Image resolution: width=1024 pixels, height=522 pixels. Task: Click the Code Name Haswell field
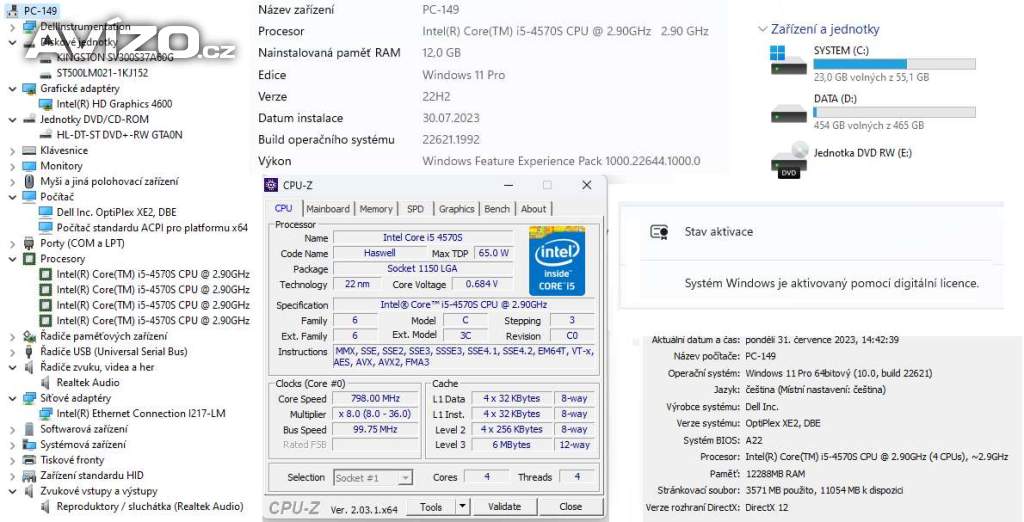[x=379, y=253]
